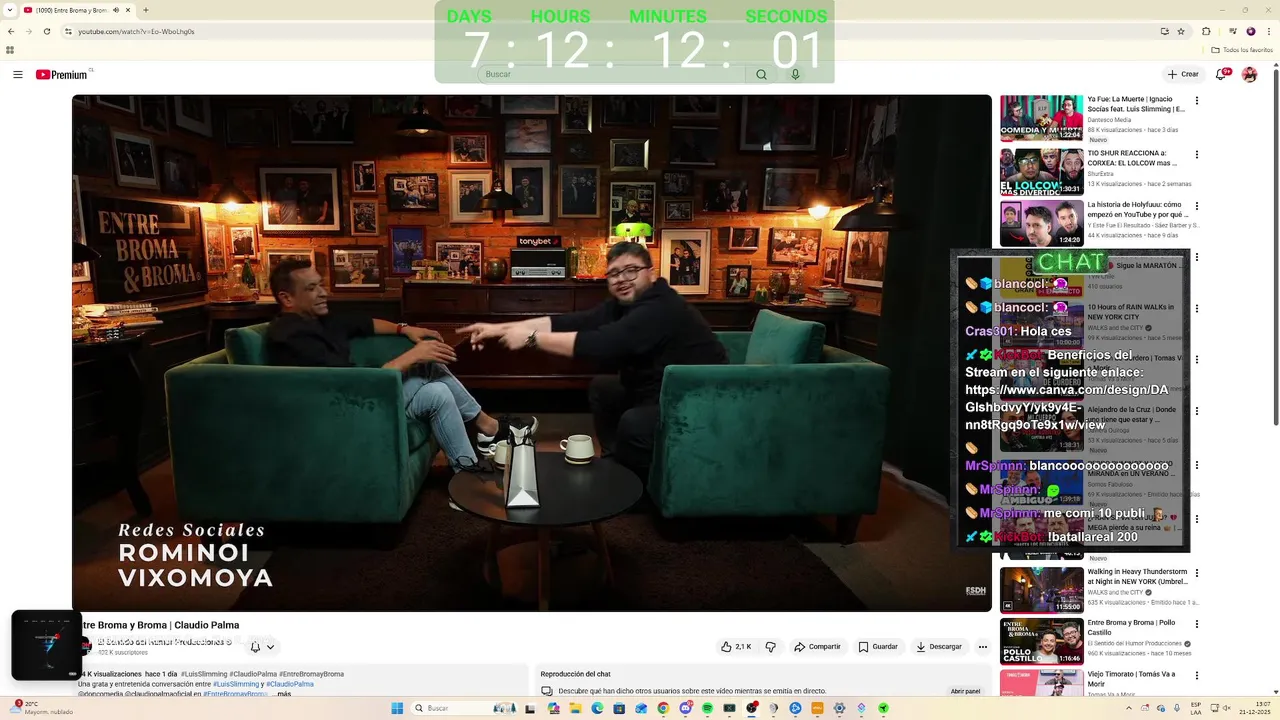The image size is (1280, 720).
Task: Expand description with ...más link
Action: pyautogui.click(x=284, y=693)
